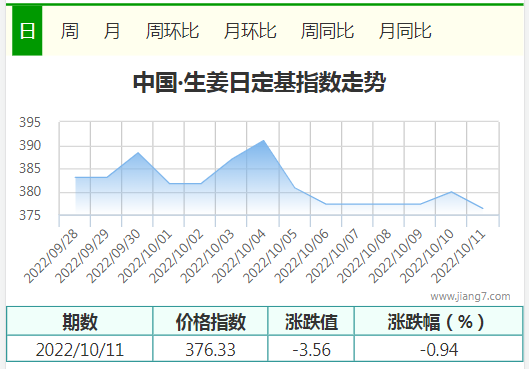Click the 2022/10/04 peak point on chart
The height and width of the screenshot is (369, 529).
point(263,140)
